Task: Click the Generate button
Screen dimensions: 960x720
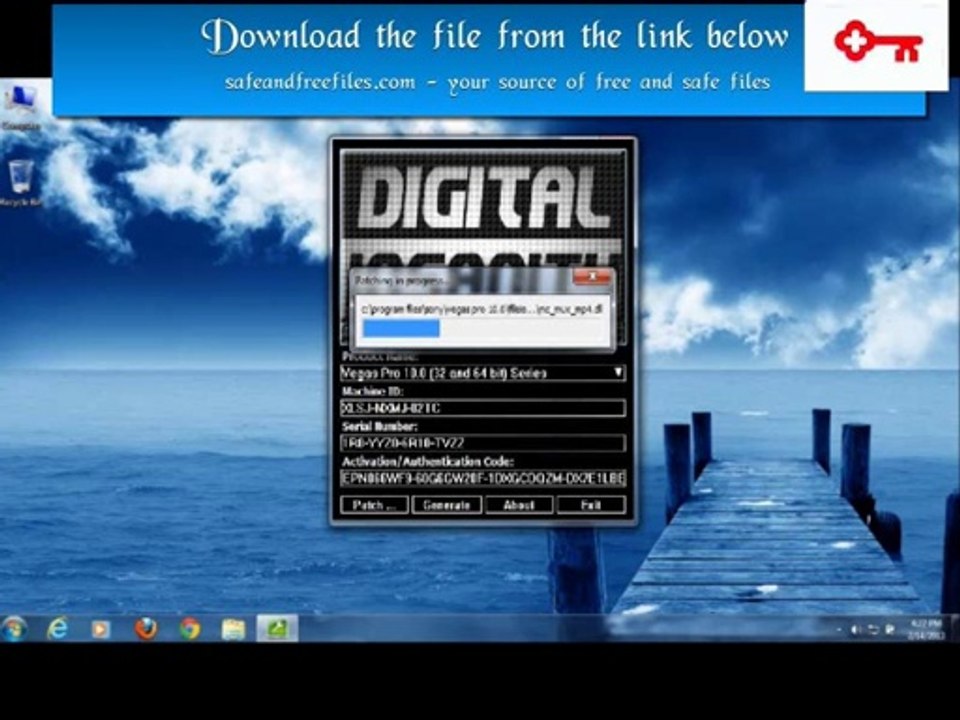Action: click(446, 504)
